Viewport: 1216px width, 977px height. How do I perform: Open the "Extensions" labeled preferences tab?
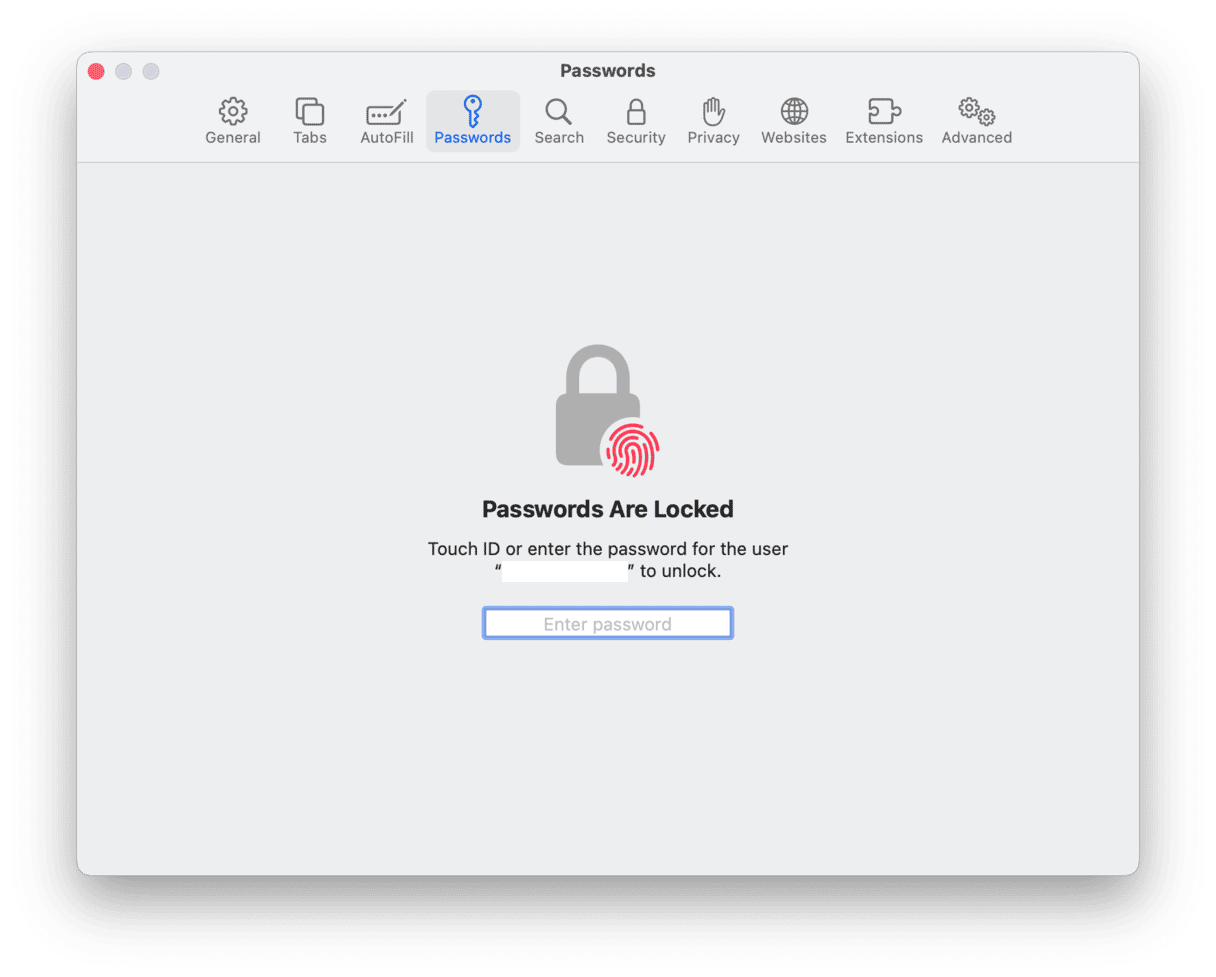884,138
